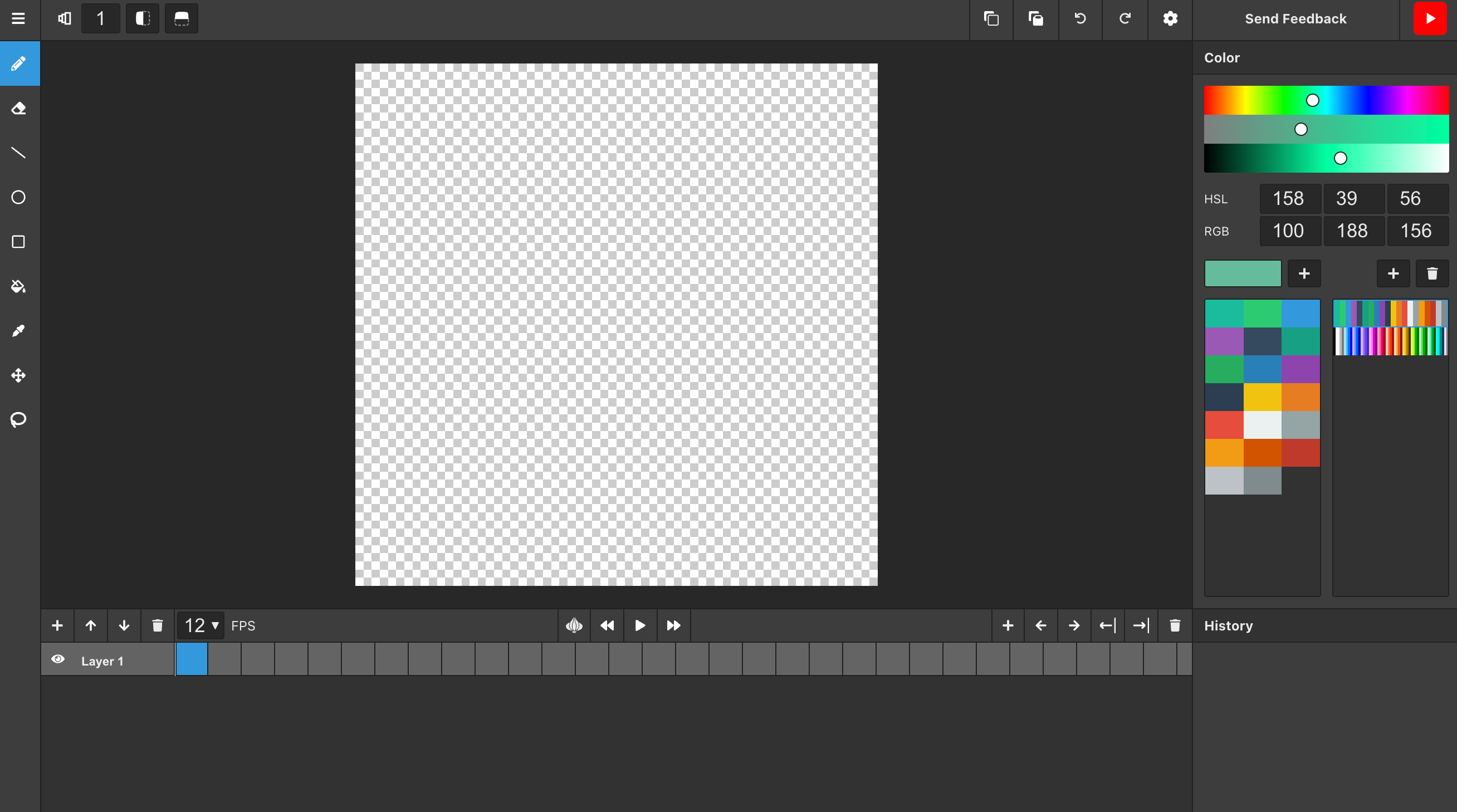Image resolution: width=1457 pixels, height=812 pixels.
Task: Select the Circle tool
Action: [19, 197]
